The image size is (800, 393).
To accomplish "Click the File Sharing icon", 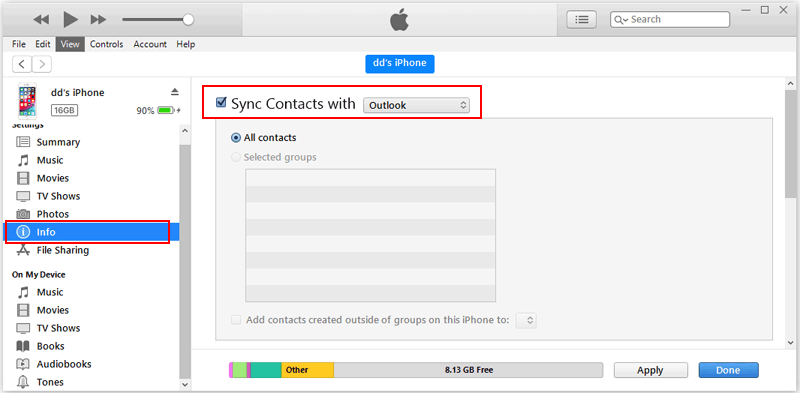I will (x=23, y=250).
